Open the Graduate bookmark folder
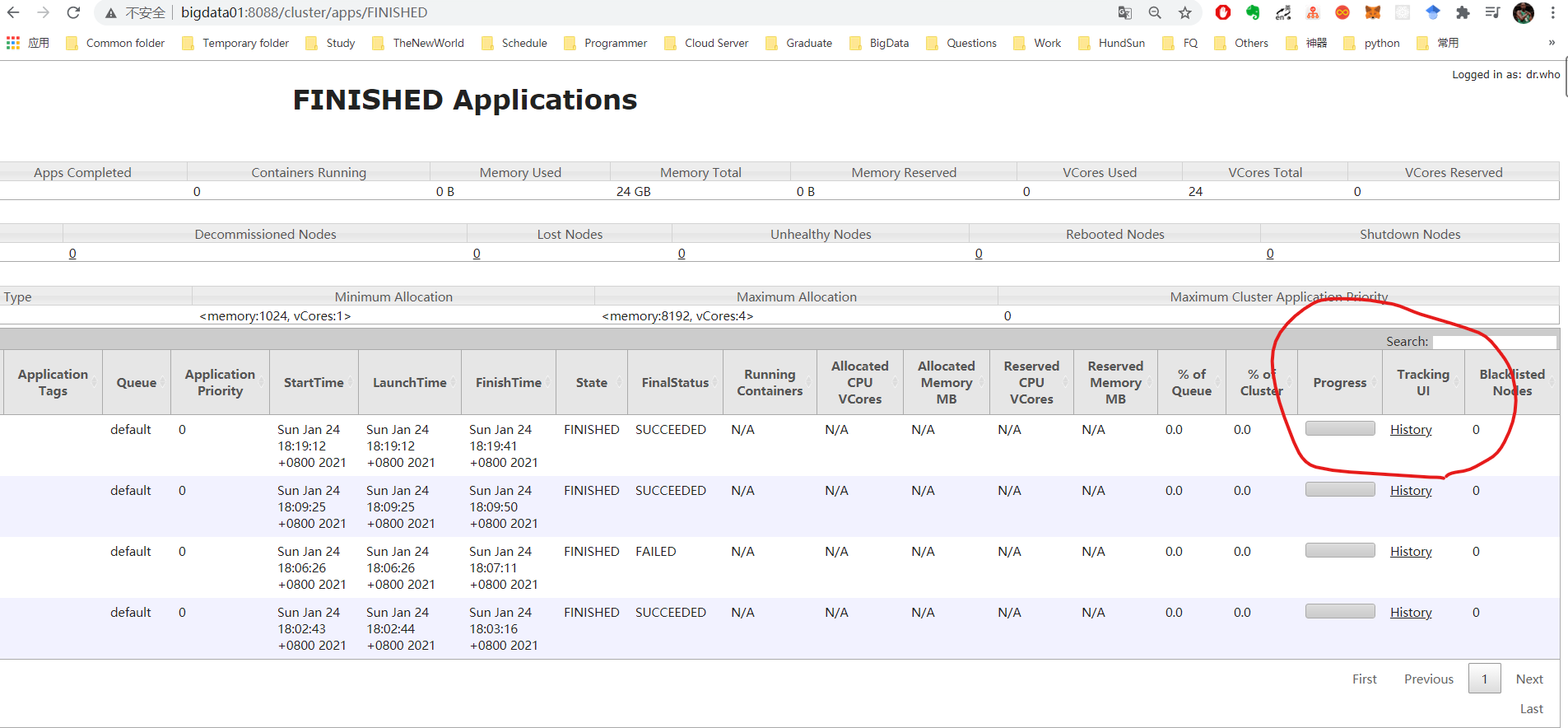The width and height of the screenshot is (1568, 728). (798, 43)
